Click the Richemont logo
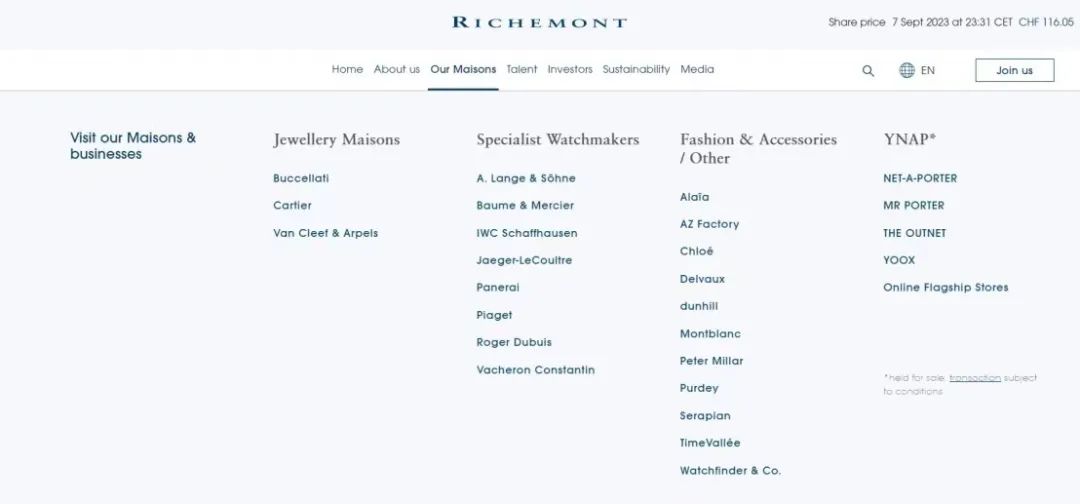This screenshot has height=504, width=1080. 539,22
